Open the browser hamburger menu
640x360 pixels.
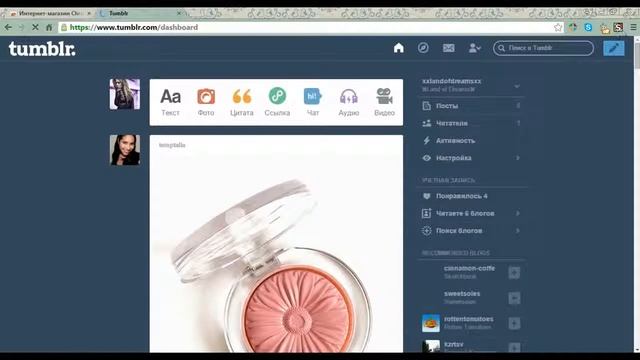coord(633,27)
